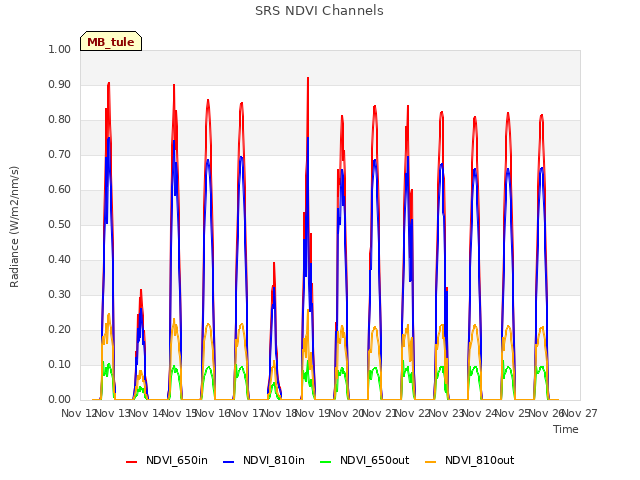Click the blue NDVI_810in legend swatch
This screenshot has width=640, height=480.
click(x=229, y=462)
